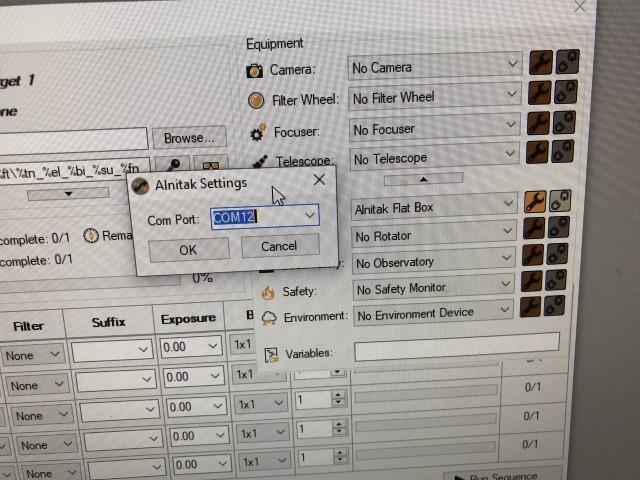Connect the Observatory link icon
This screenshot has width=640, height=480.
[x=557, y=253]
